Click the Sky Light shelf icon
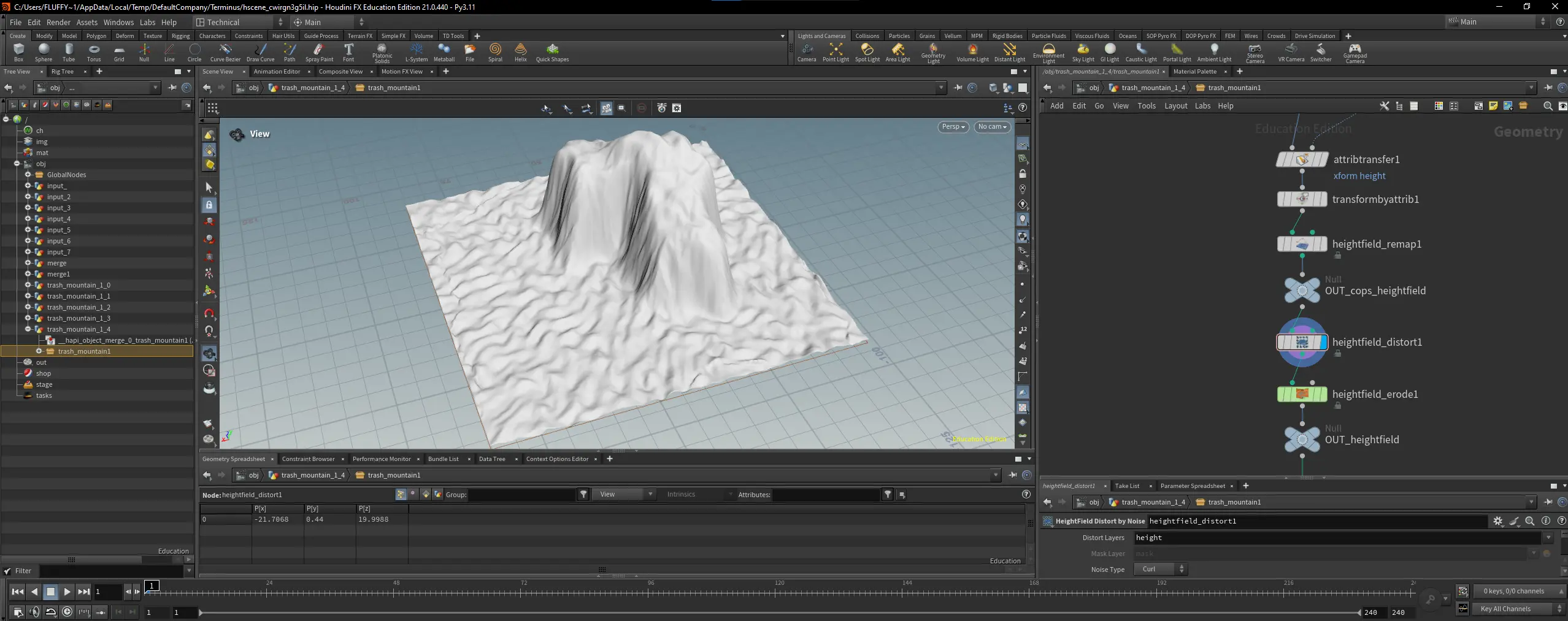Viewport: 1568px width, 621px height. [1083, 52]
